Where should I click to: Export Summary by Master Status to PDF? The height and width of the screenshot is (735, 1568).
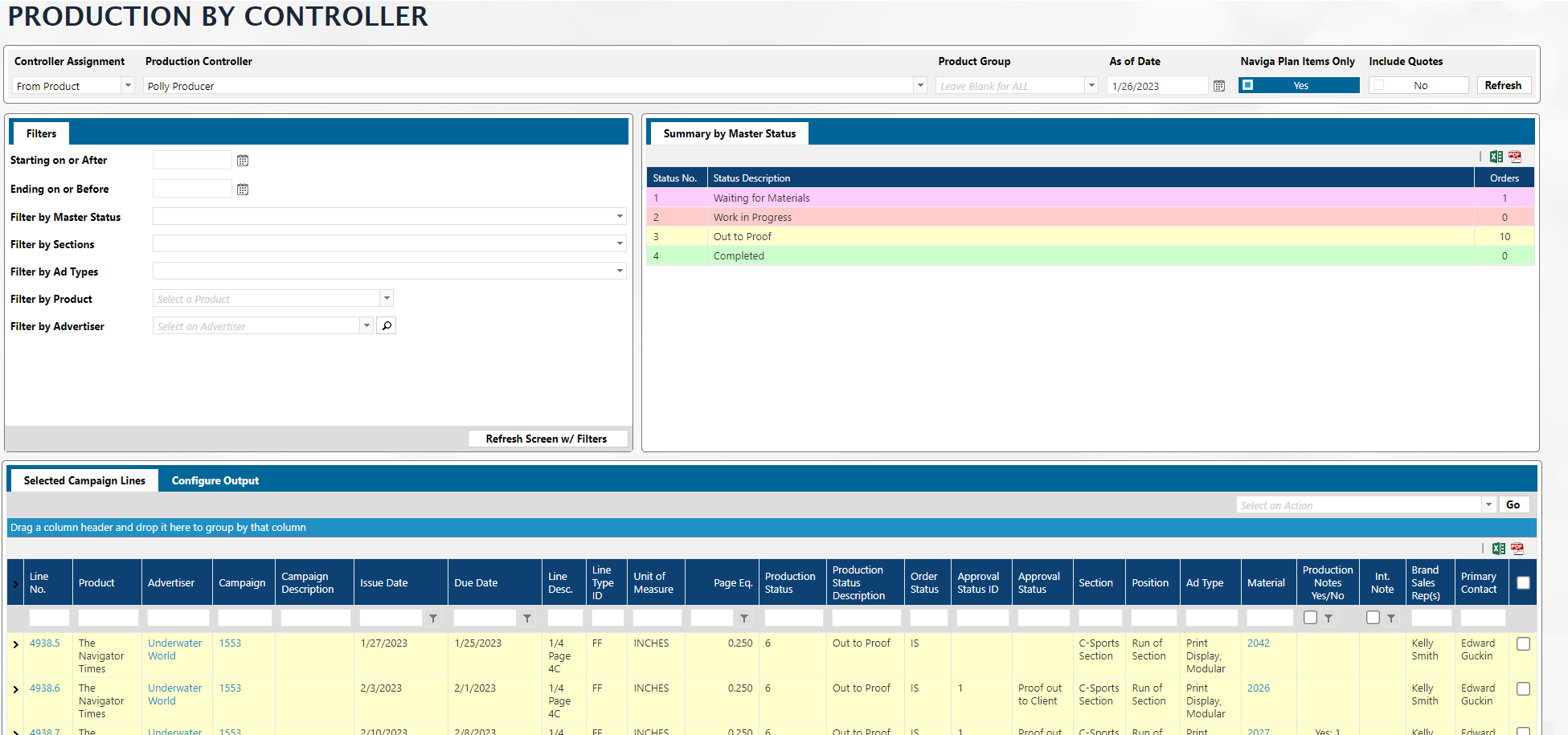(x=1515, y=157)
